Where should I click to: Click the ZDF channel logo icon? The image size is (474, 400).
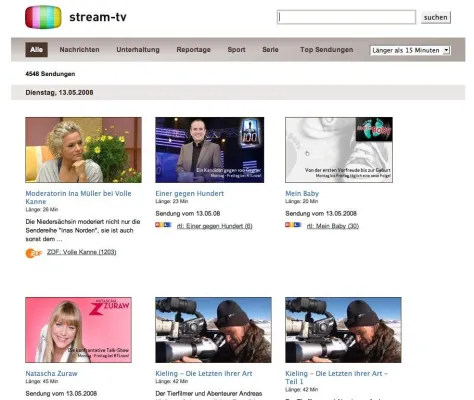[x=34, y=253]
